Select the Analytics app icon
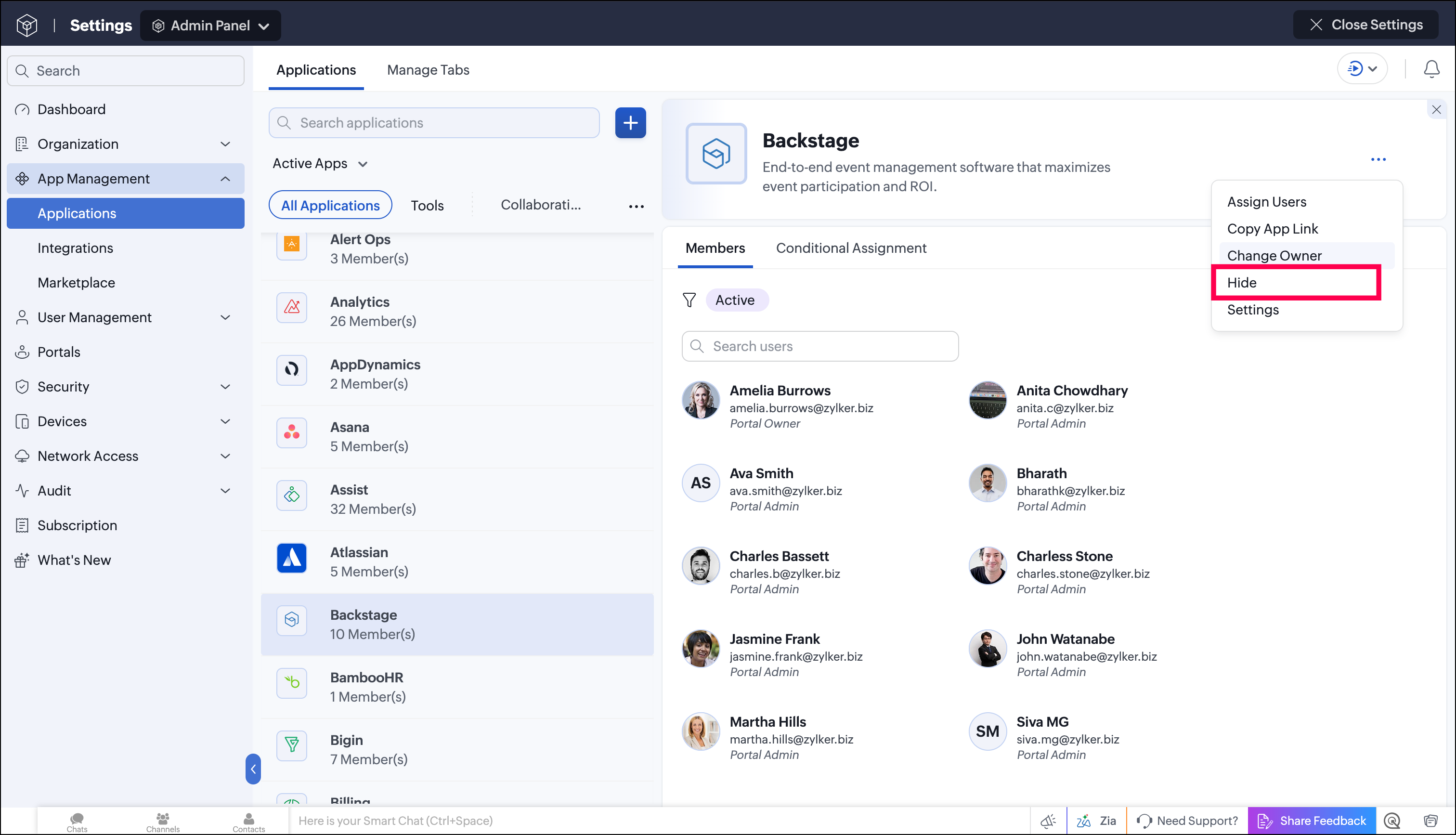Screen dimensions: 1456x835 [292, 307]
